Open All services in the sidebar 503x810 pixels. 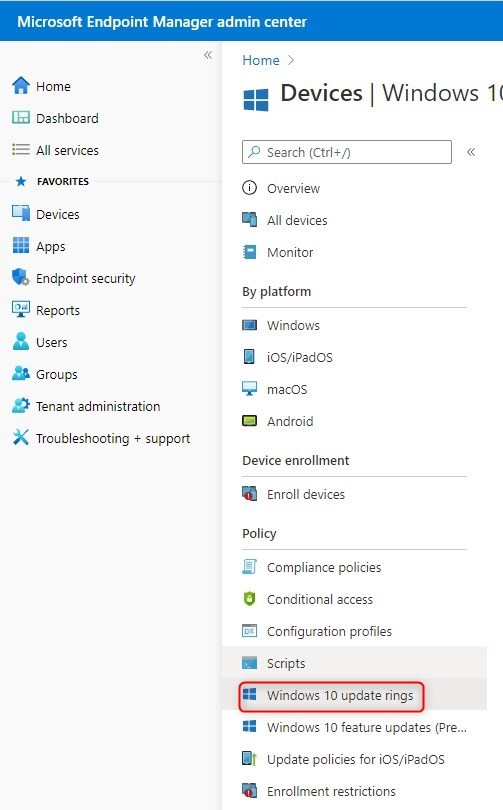[x=67, y=150]
